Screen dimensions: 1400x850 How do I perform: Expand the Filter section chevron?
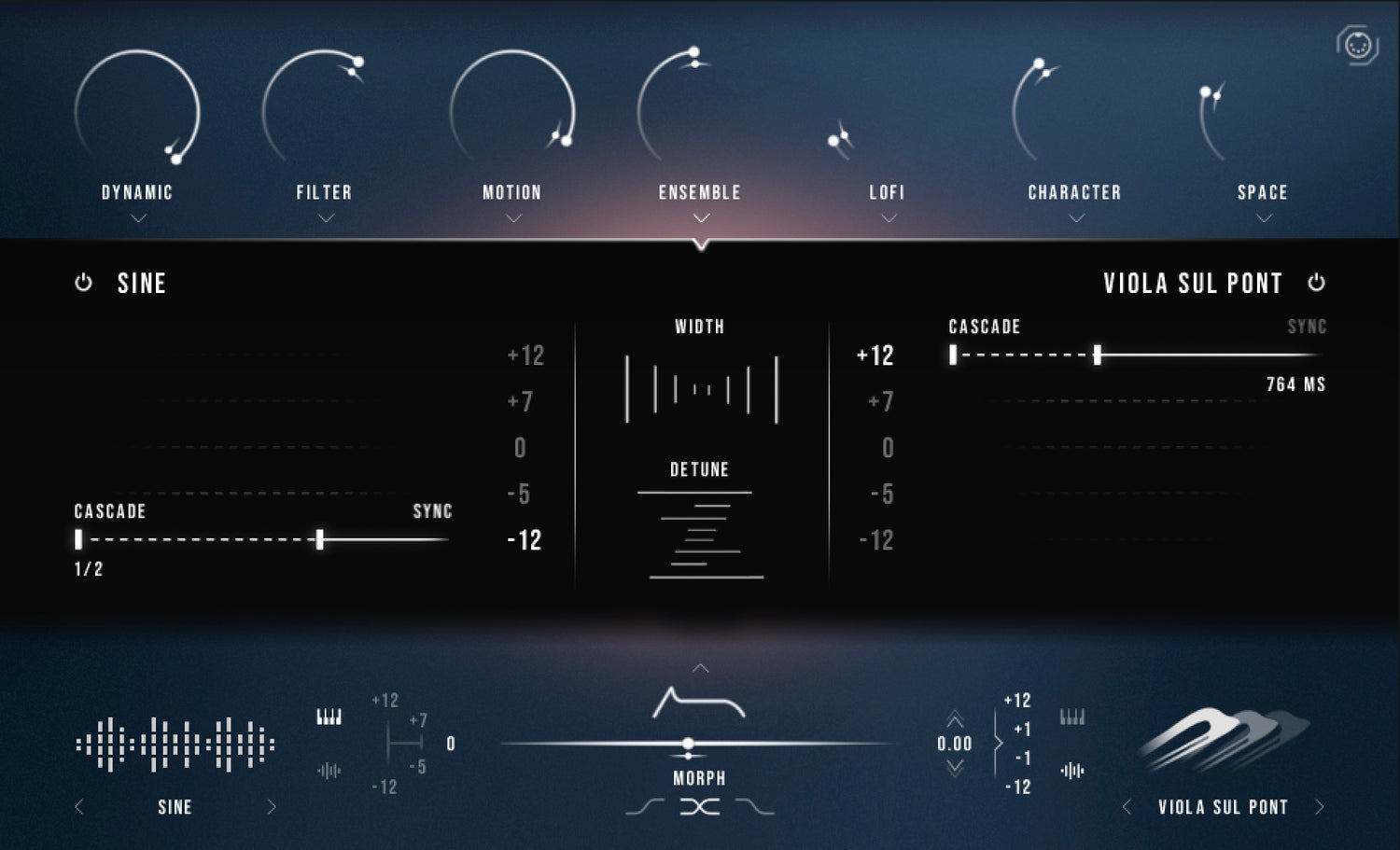pyautogui.click(x=325, y=218)
